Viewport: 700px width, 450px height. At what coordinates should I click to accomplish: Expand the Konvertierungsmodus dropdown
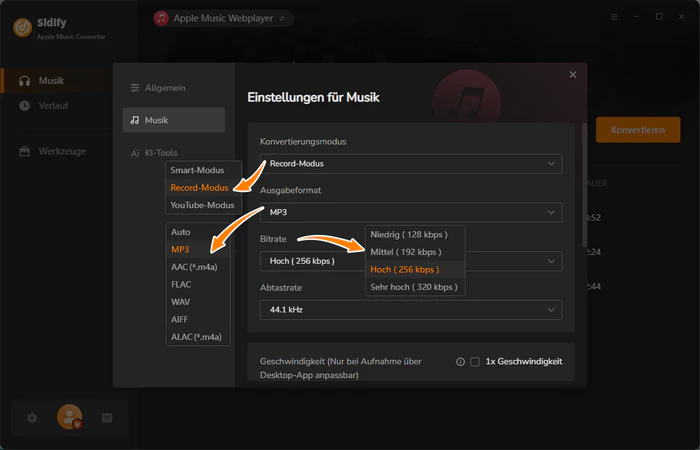pos(411,164)
